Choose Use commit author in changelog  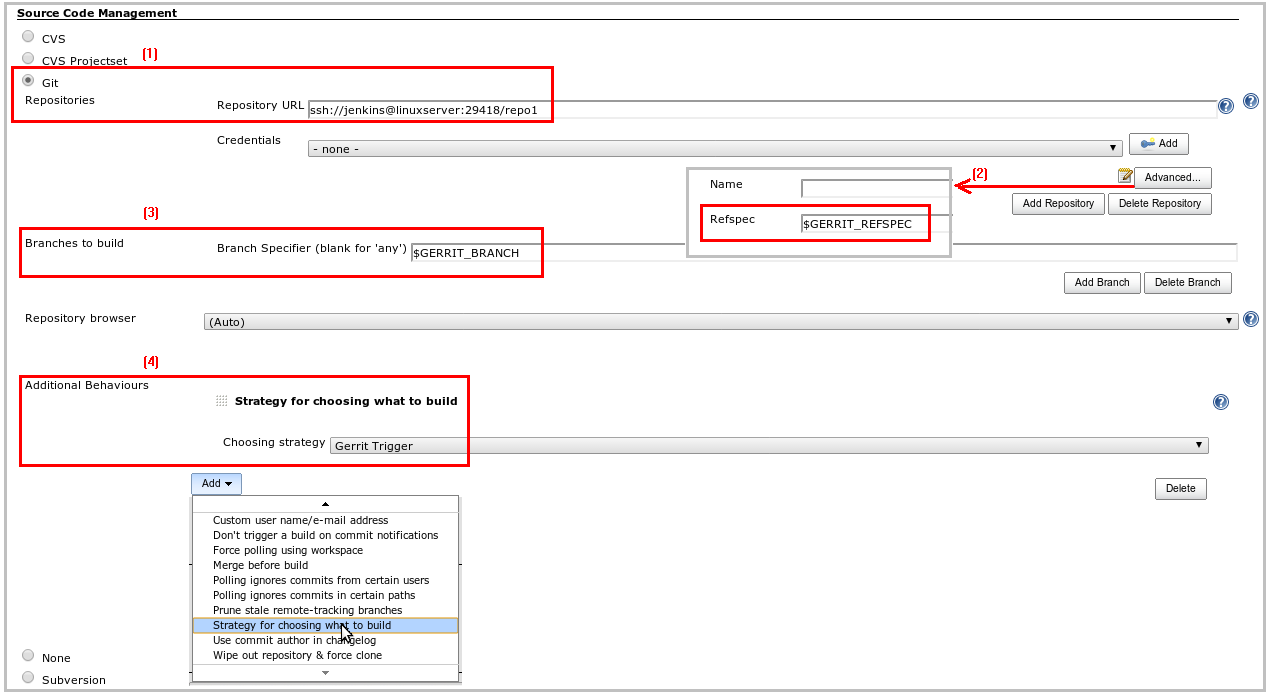click(x=325, y=640)
